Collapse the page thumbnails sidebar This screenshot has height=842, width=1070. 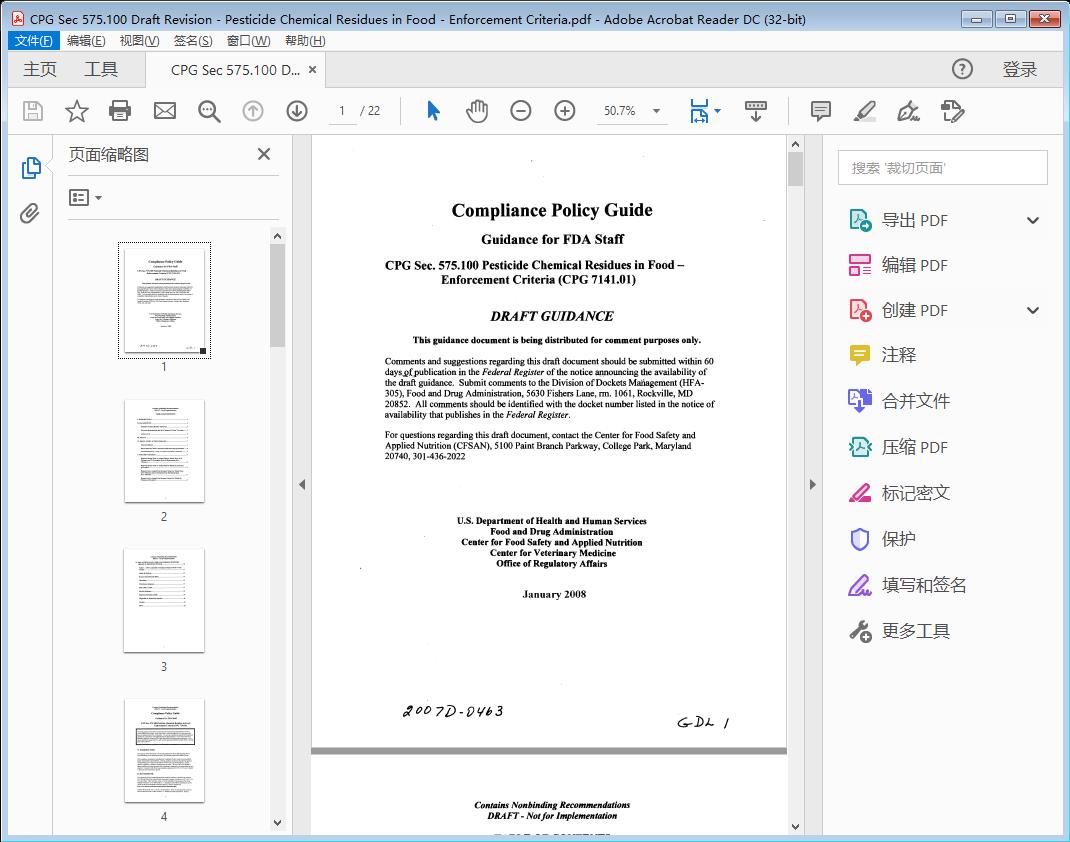(x=263, y=154)
